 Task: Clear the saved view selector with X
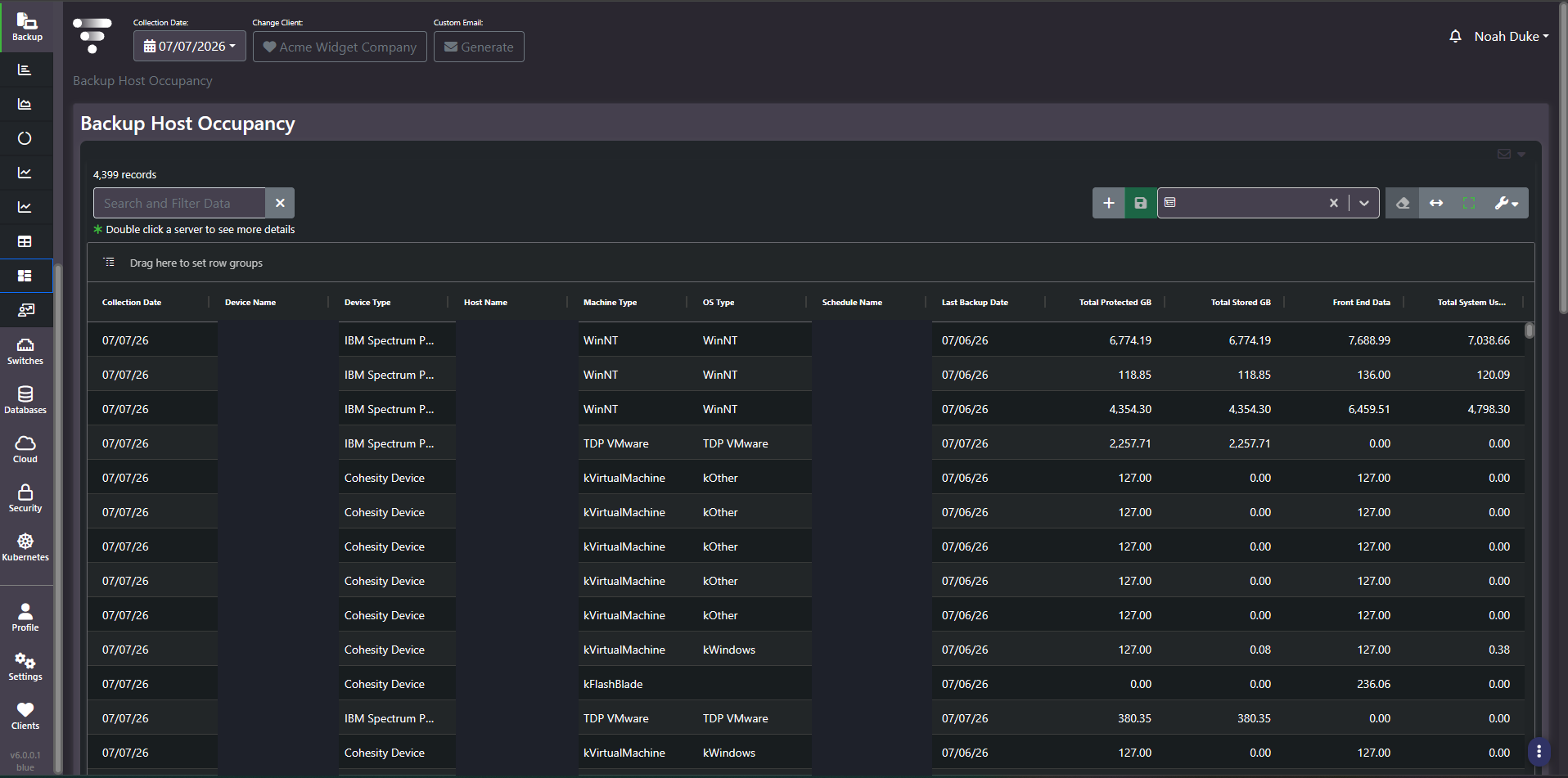(1334, 203)
